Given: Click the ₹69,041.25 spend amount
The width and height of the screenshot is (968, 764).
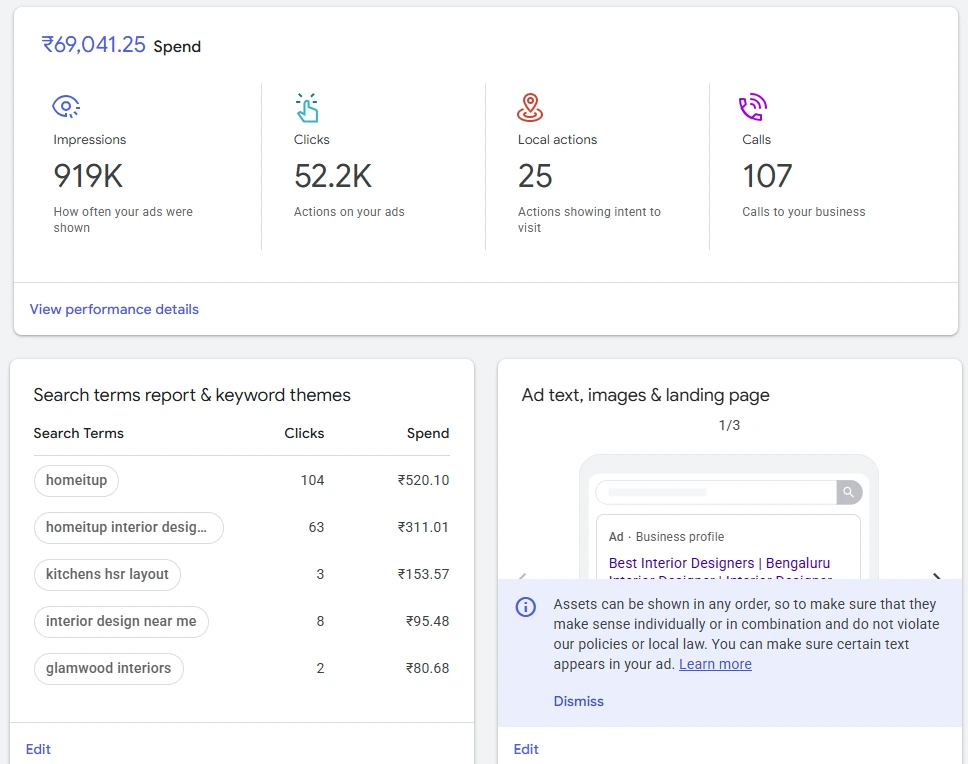Looking at the screenshot, I should (x=93, y=44).
